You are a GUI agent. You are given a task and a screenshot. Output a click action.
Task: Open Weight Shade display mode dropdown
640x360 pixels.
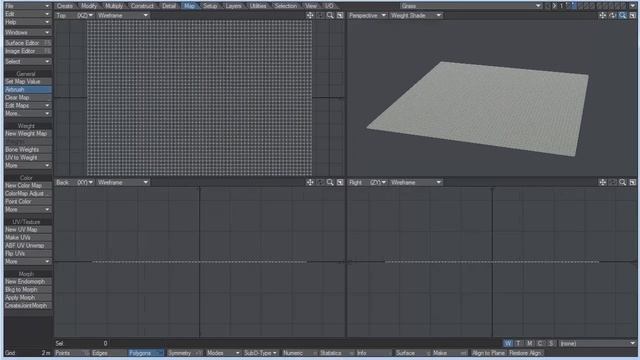(x=416, y=16)
